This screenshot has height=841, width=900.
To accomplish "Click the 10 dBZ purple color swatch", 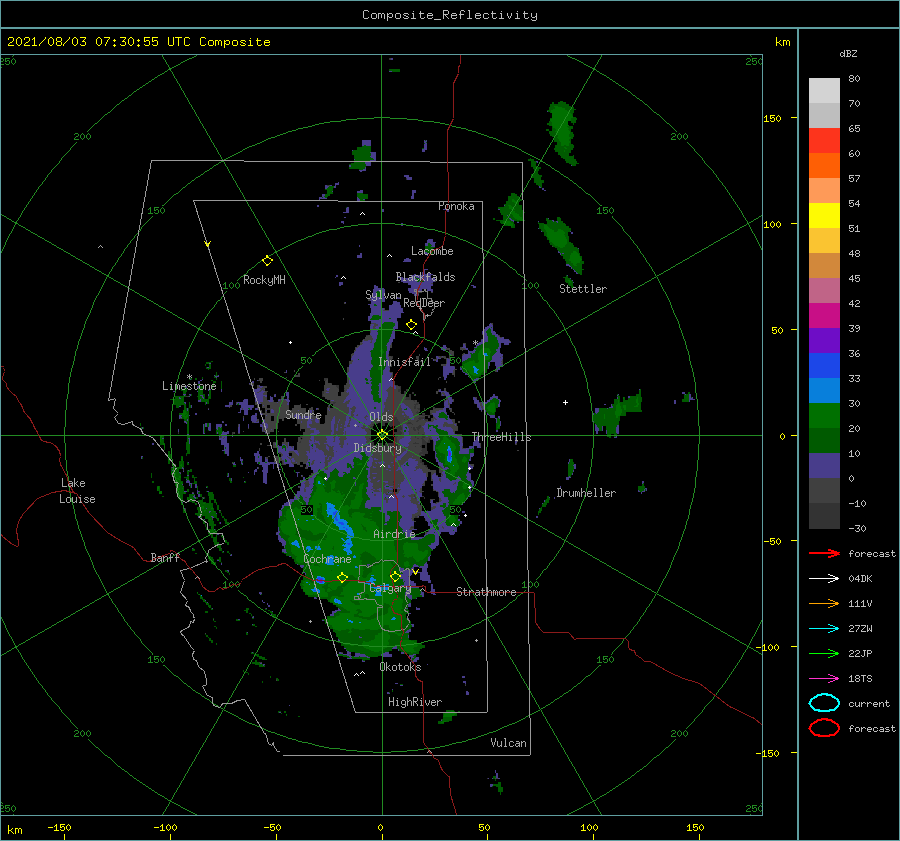I will pyautogui.click(x=824, y=465).
